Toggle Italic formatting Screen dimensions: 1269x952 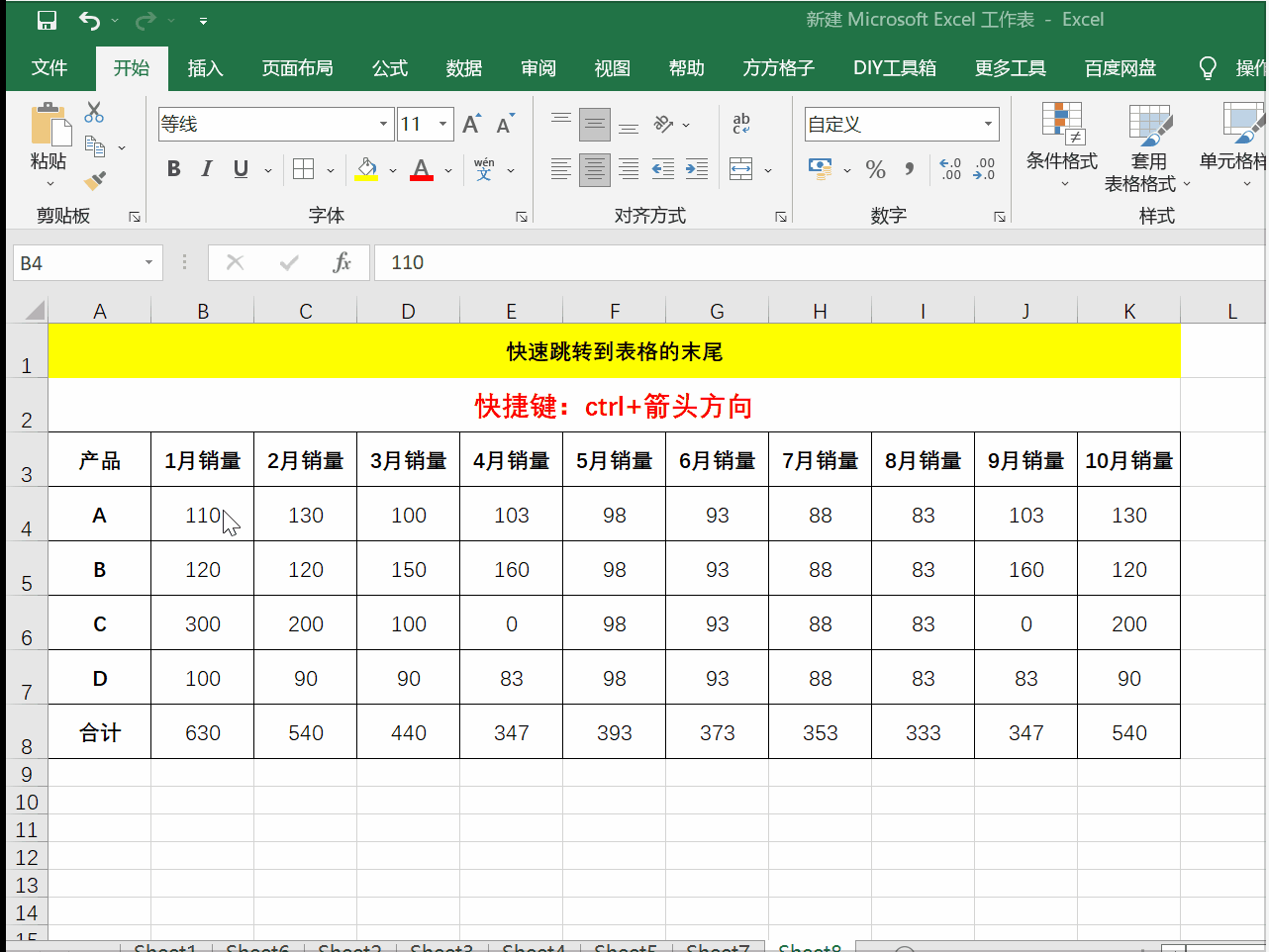coord(207,169)
